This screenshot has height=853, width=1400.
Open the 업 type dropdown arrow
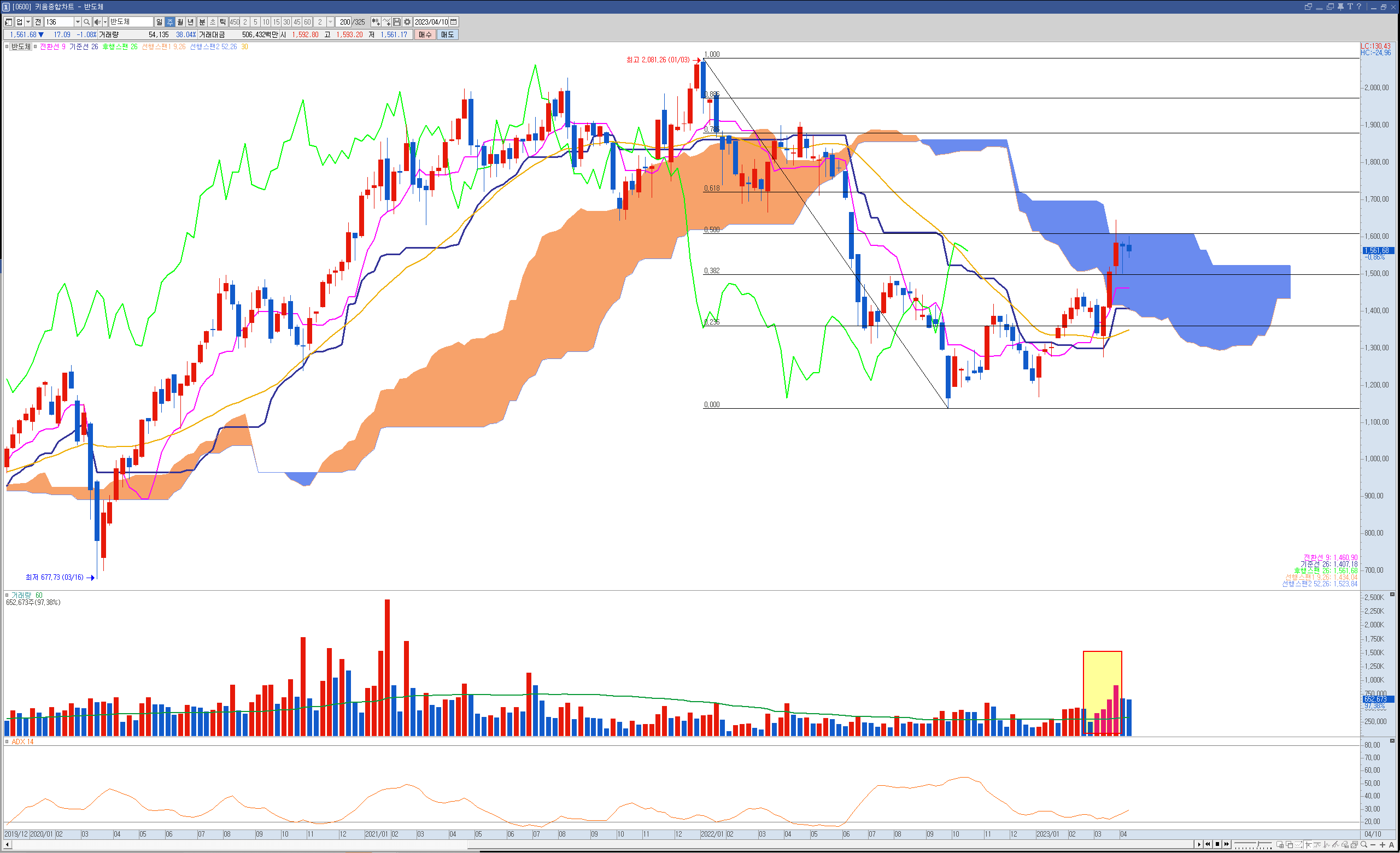(x=28, y=21)
